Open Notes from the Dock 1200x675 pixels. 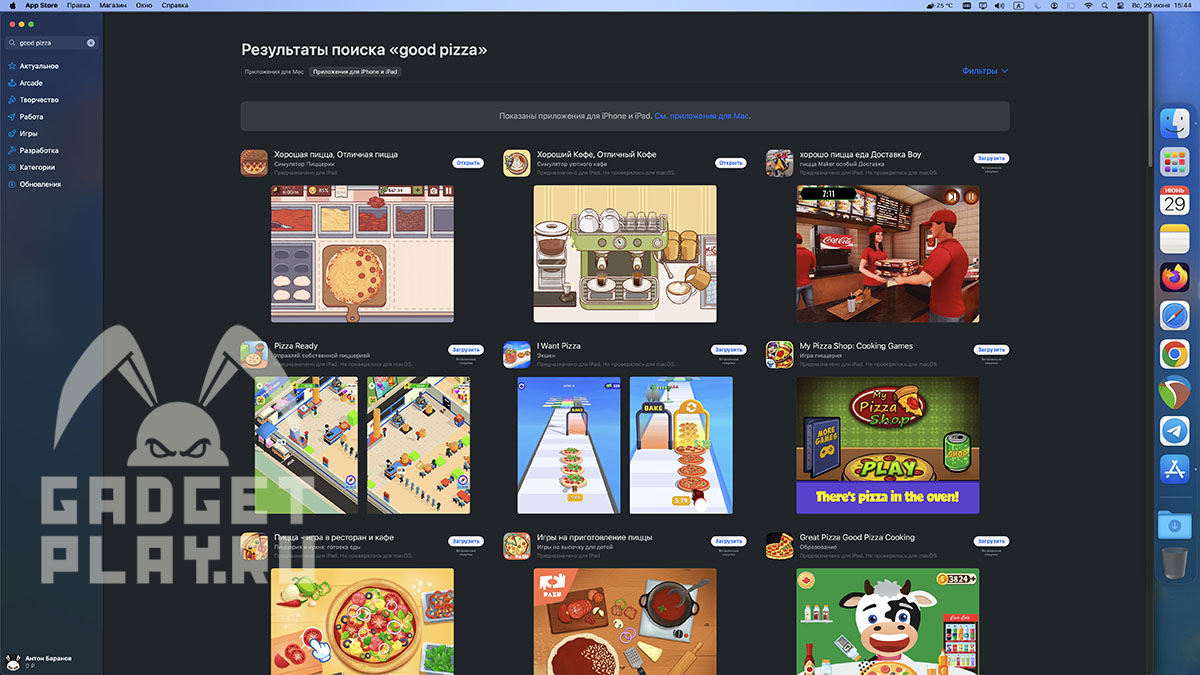(x=1174, y=239)
